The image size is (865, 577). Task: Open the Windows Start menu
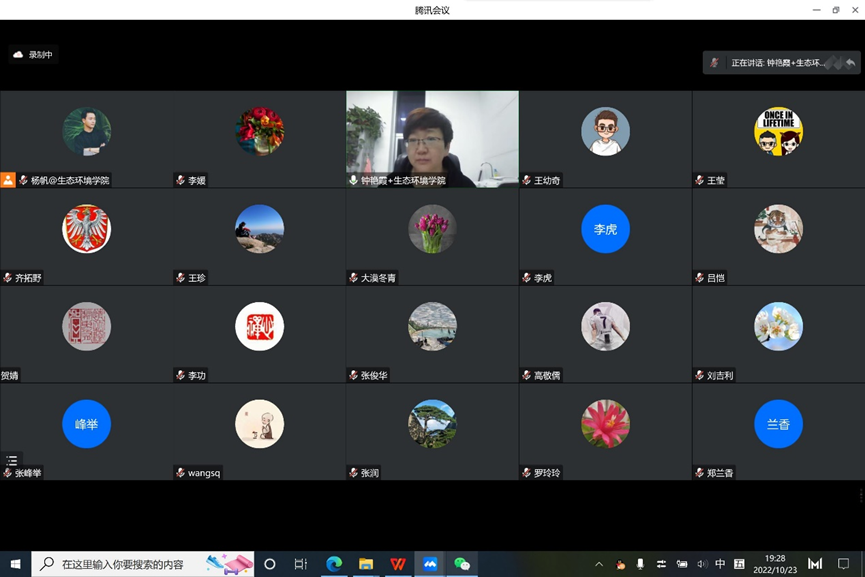tap(15, 564)
